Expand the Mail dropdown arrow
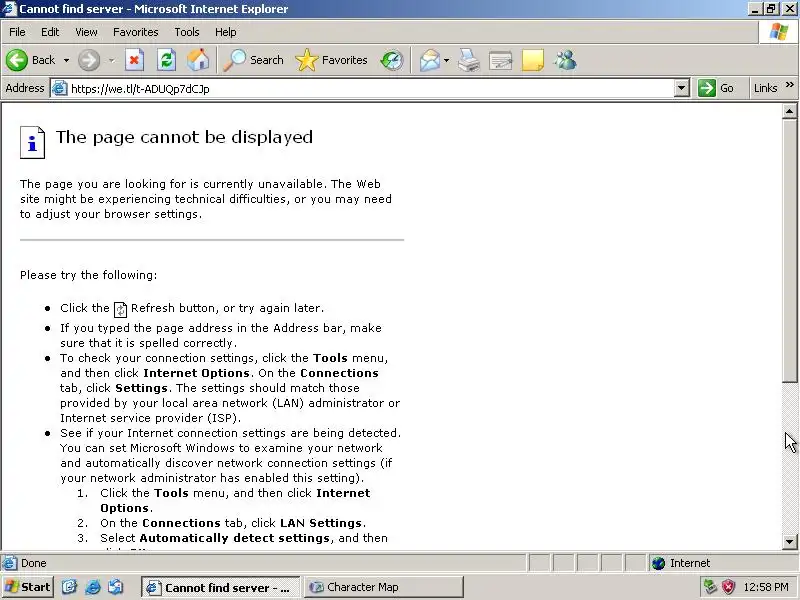 coord(446,60)
